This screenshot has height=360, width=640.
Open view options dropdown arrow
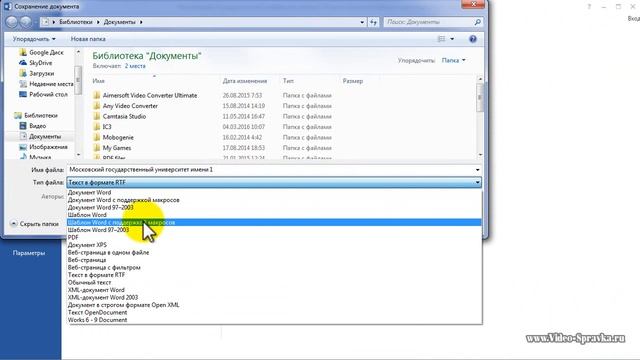pos(452,39)
